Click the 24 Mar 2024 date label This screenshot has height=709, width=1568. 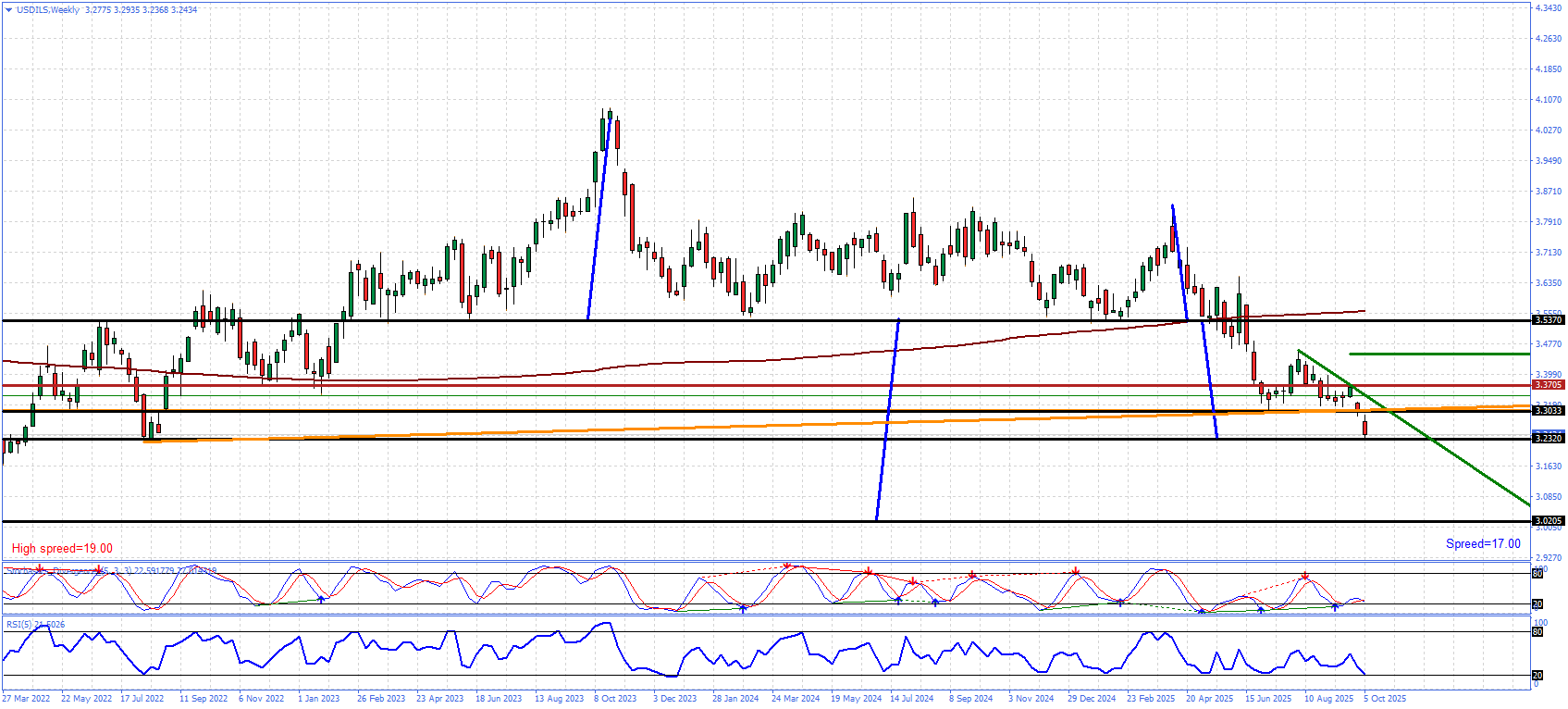(x=796, y=699)
